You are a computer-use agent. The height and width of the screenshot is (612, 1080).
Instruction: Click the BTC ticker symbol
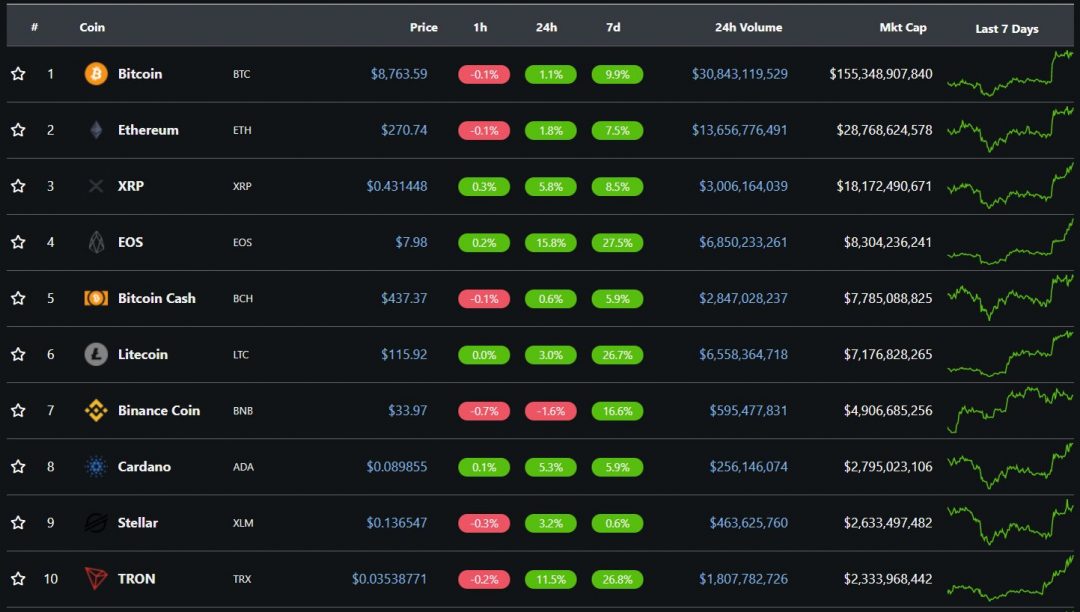[x=242, y=74]
